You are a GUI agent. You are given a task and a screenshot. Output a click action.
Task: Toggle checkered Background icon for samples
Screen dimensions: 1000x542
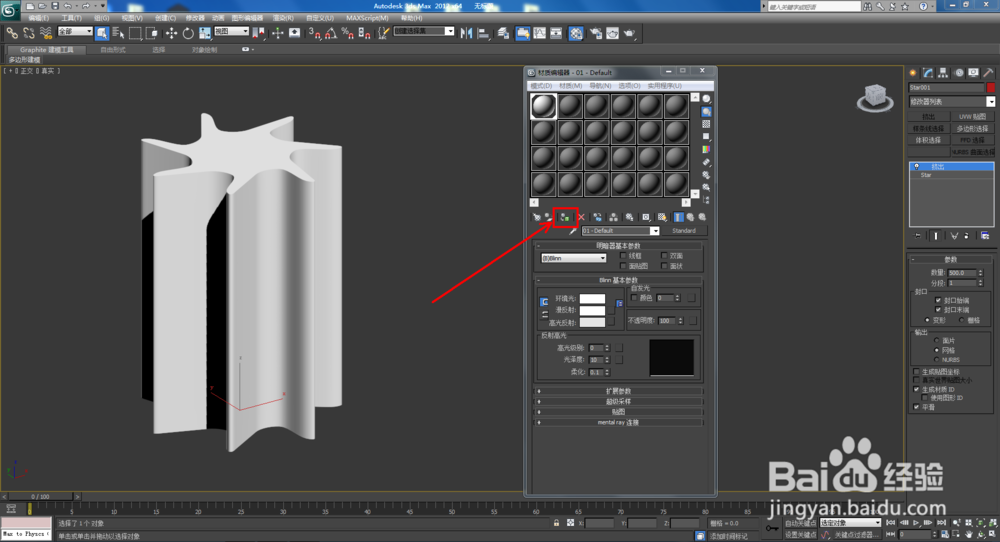pyautogui.click(x=707, y=124)
